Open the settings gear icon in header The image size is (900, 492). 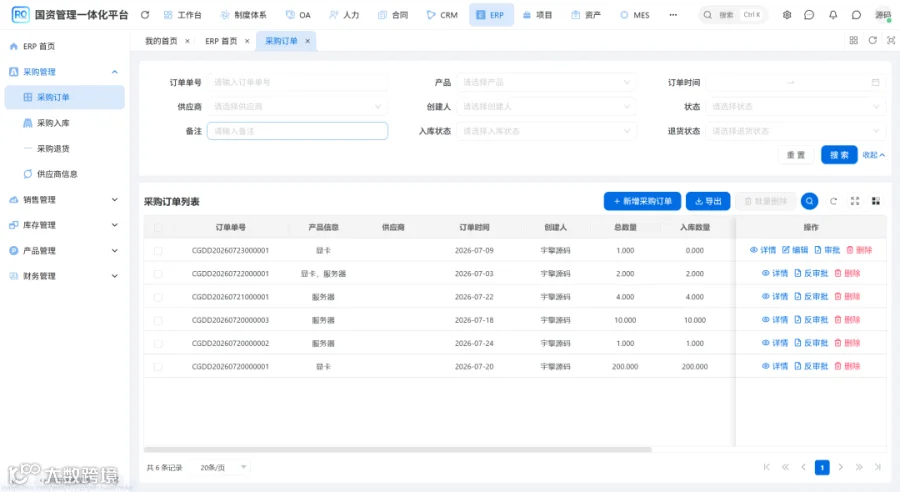coord(787,15)
